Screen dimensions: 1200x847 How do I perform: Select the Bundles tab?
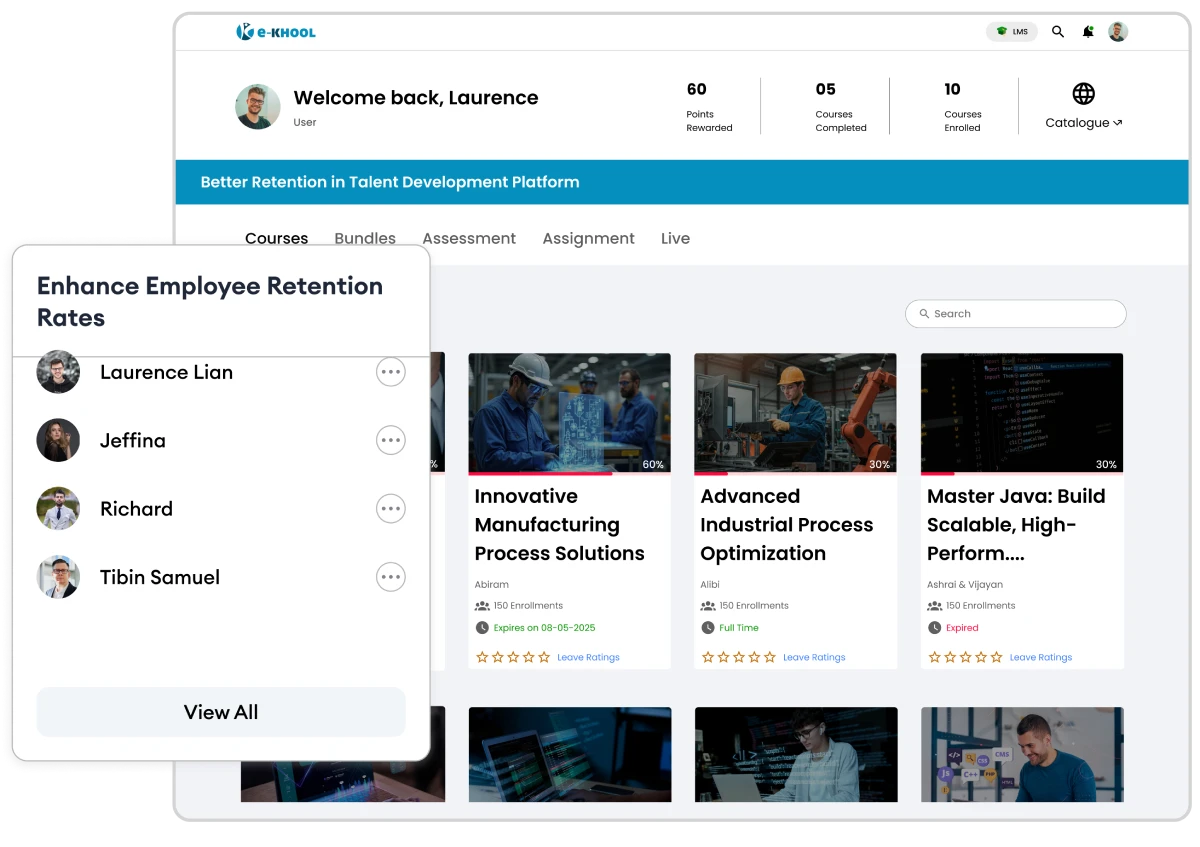click(x=365, y=238)
